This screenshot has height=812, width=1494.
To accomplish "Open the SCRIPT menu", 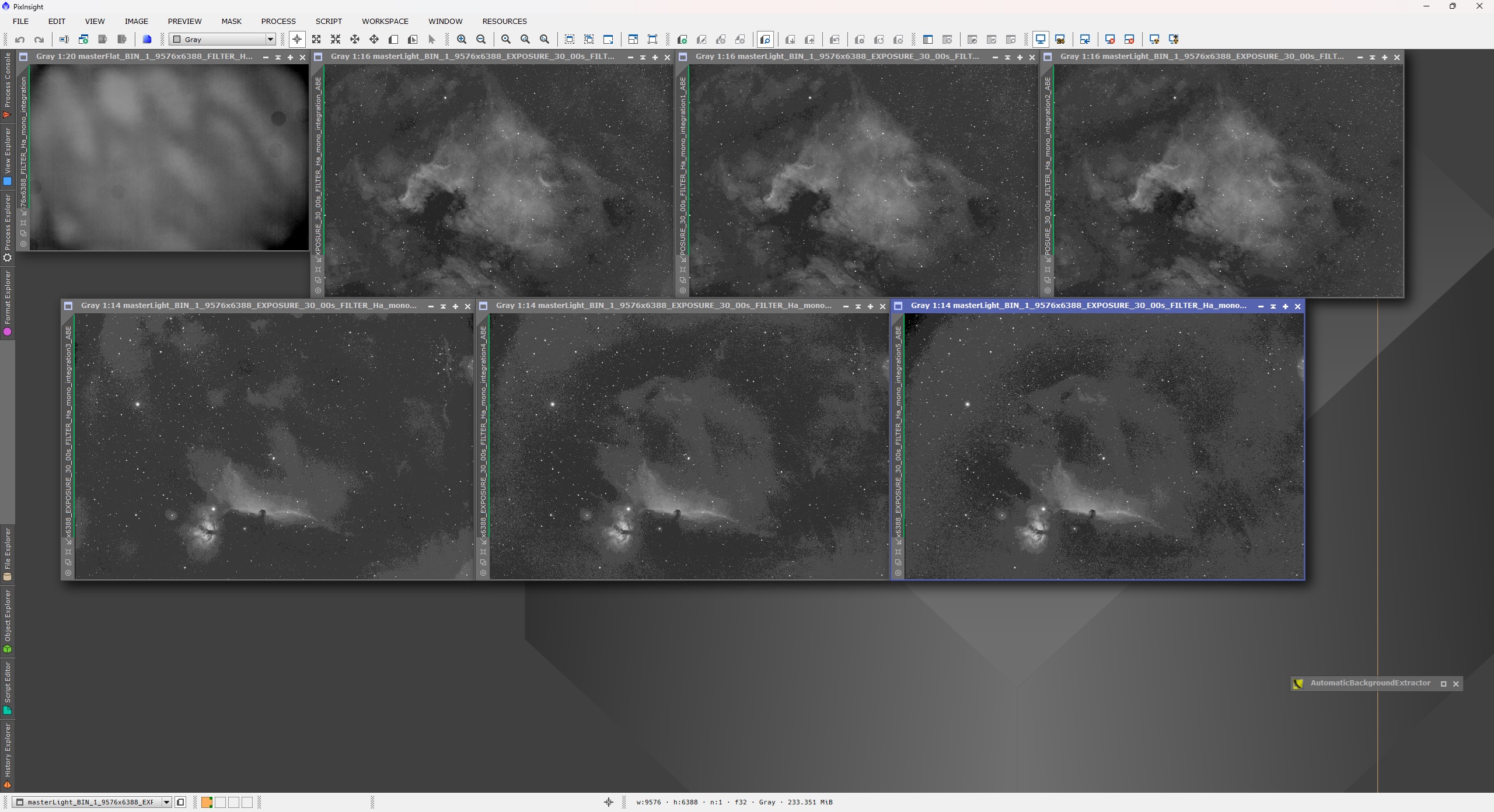I will point(329,21).
